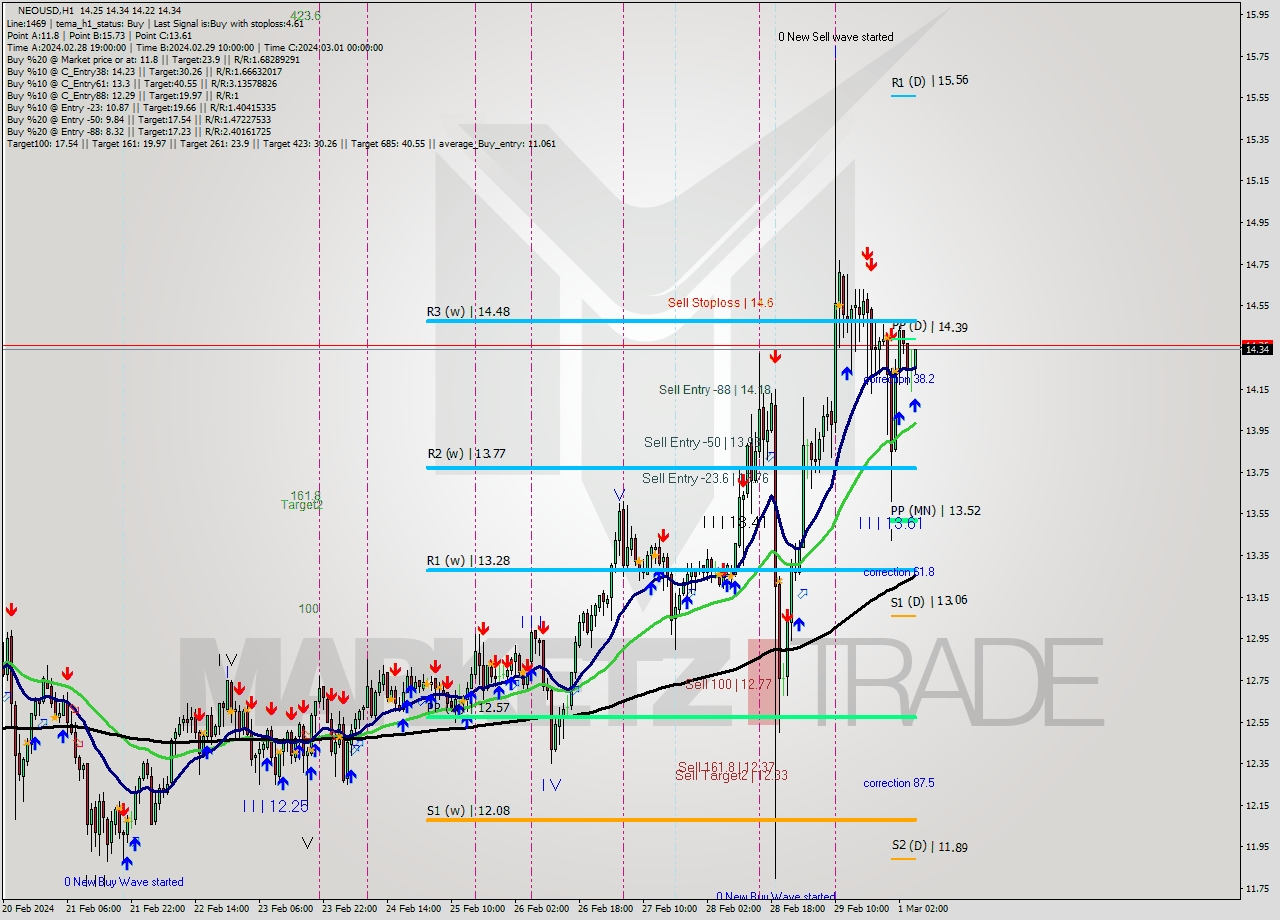Click the Sell Target2 label
This screenshot has width=1280, height=920.
pos(731,776)
